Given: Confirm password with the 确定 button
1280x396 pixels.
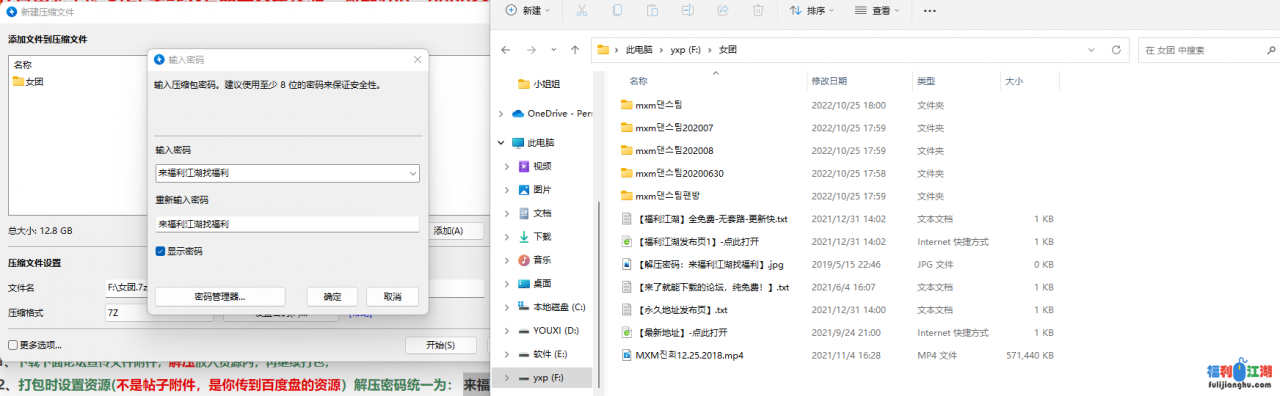Looking at the screenshot, I should tap(332, 296).
